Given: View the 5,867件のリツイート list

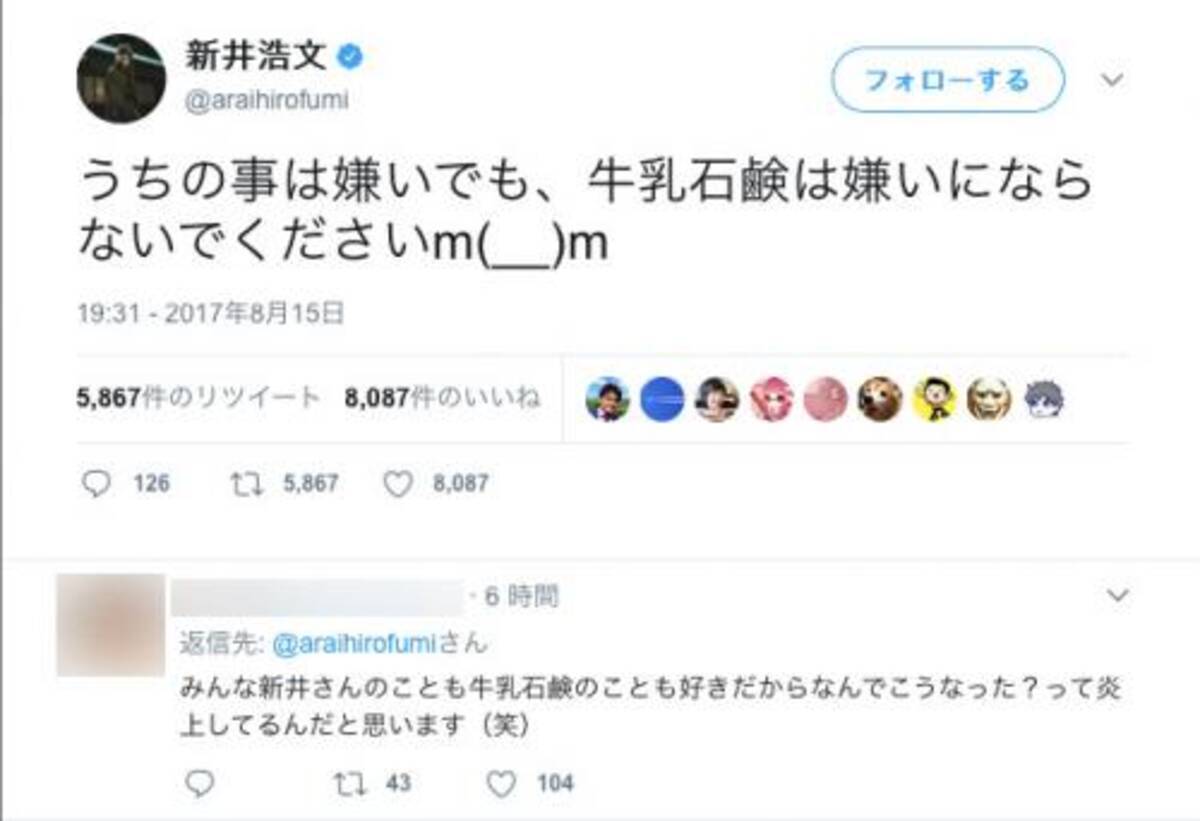Looking at the screenshot, I should 198,398.
